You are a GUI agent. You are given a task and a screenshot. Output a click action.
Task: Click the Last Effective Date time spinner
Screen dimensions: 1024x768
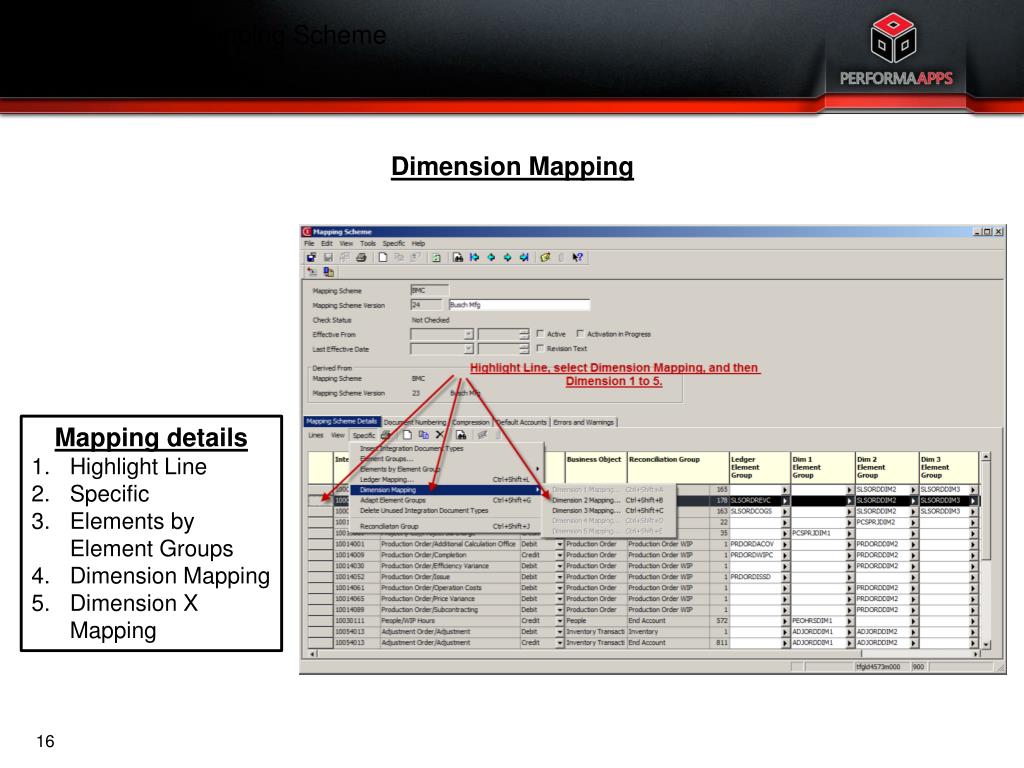[524, 349]
